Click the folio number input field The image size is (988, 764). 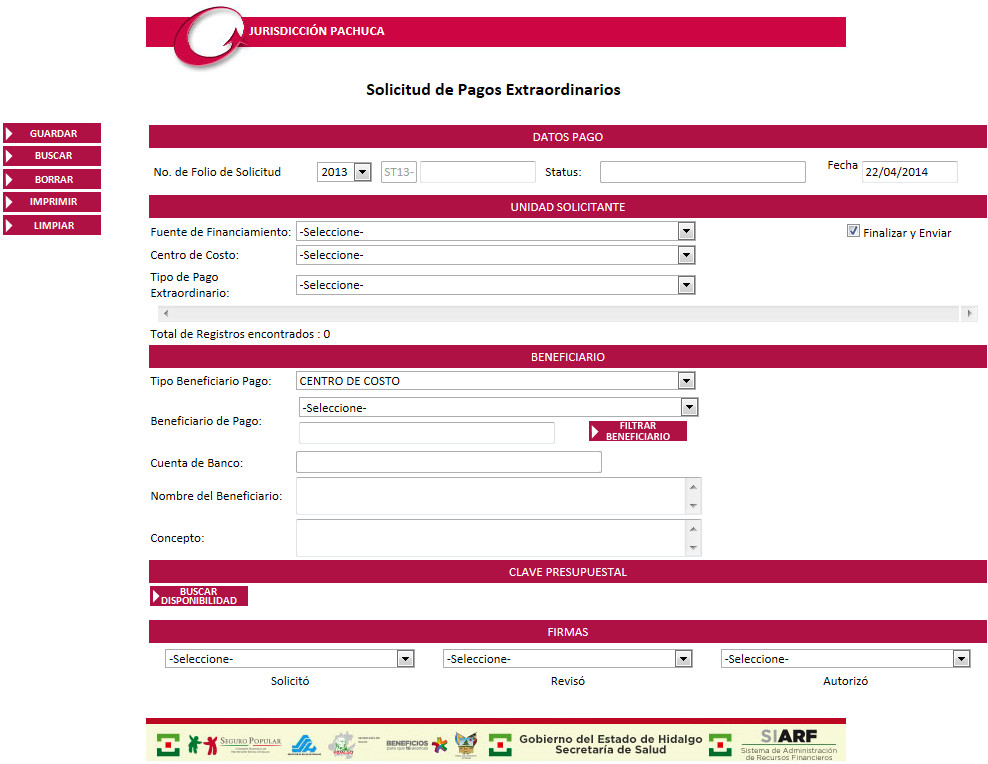point(478,172)
